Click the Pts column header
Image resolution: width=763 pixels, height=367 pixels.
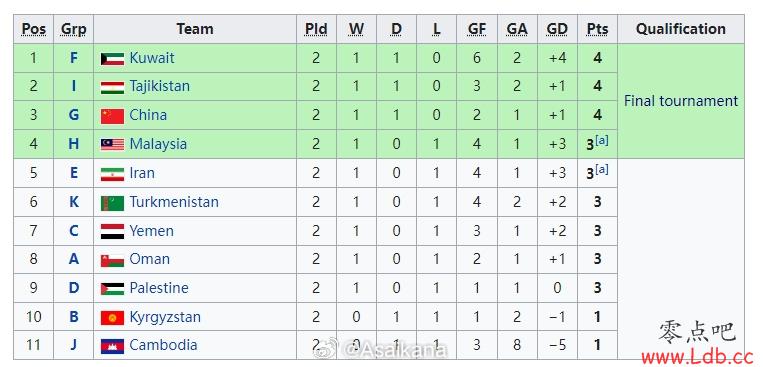597,29
